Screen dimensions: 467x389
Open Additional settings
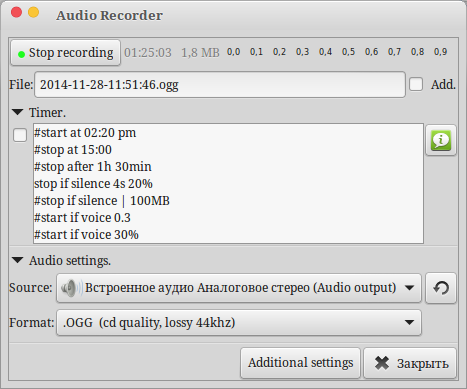point(300,363)
